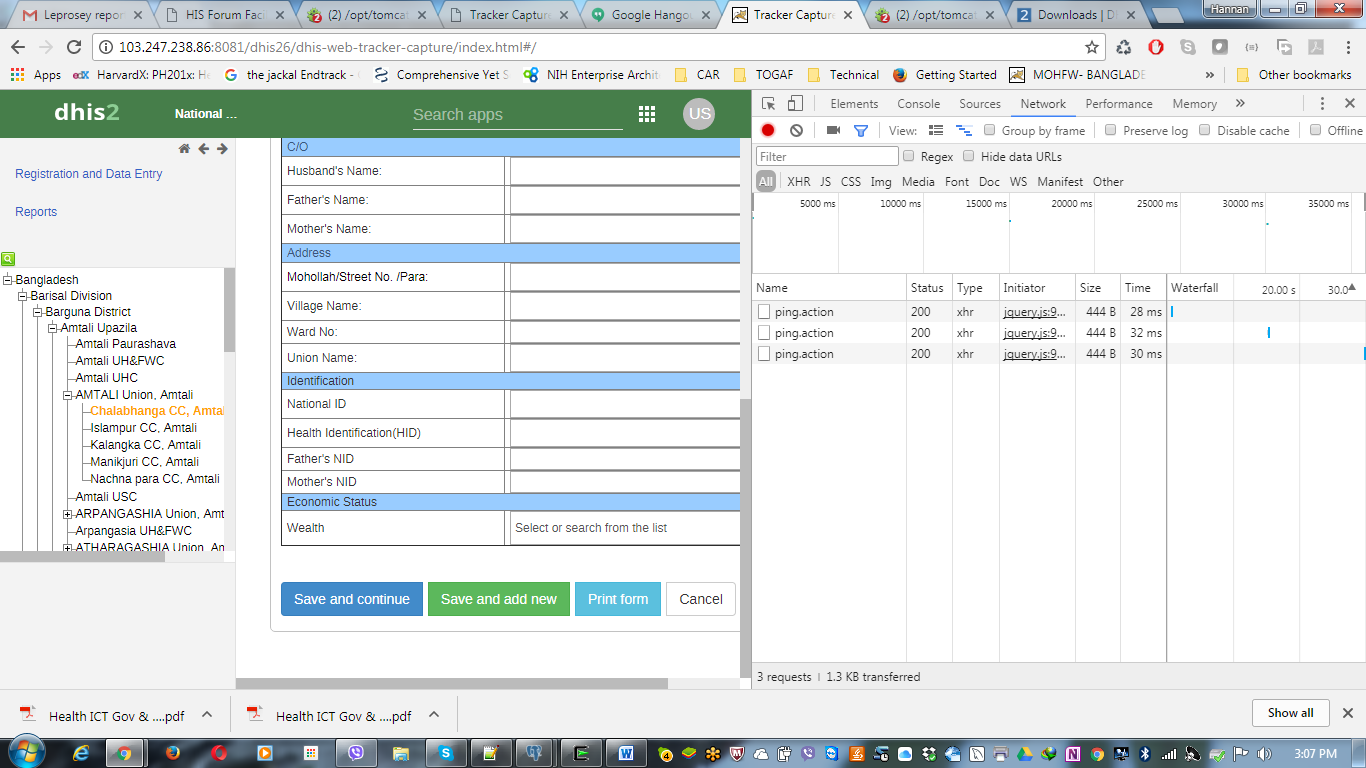Click the capture screenshots camera icon
The height and width of the screenshot is (768, 1366).
tap(832, 130)
